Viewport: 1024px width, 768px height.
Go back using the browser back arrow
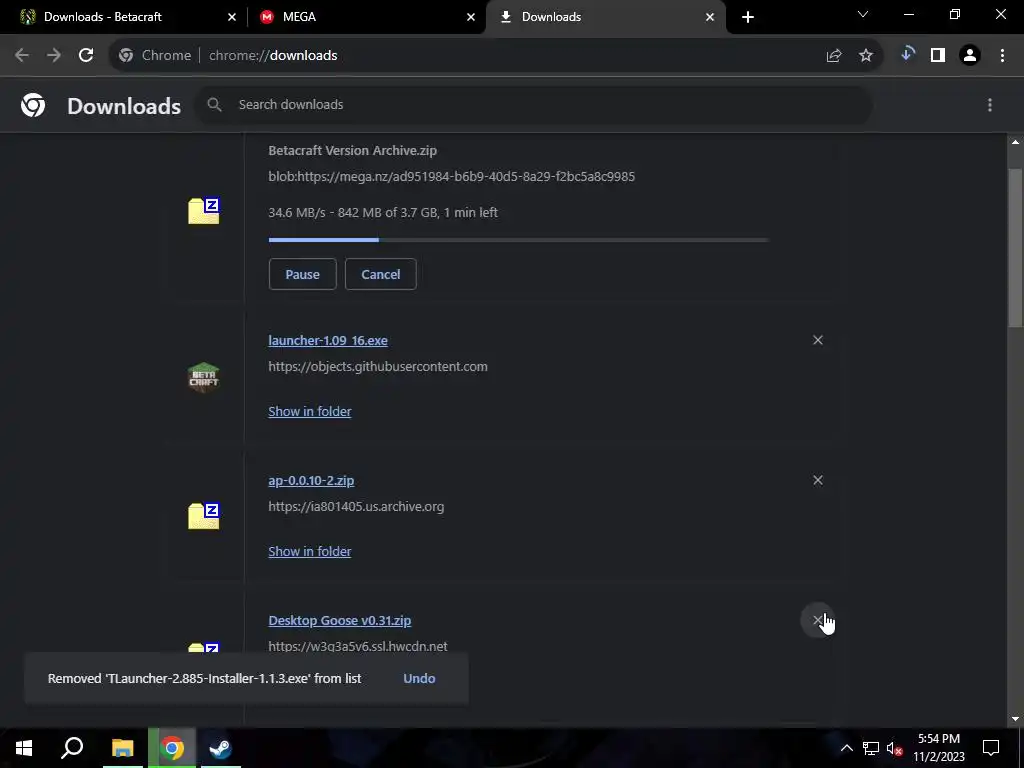(x=22, y=56)
